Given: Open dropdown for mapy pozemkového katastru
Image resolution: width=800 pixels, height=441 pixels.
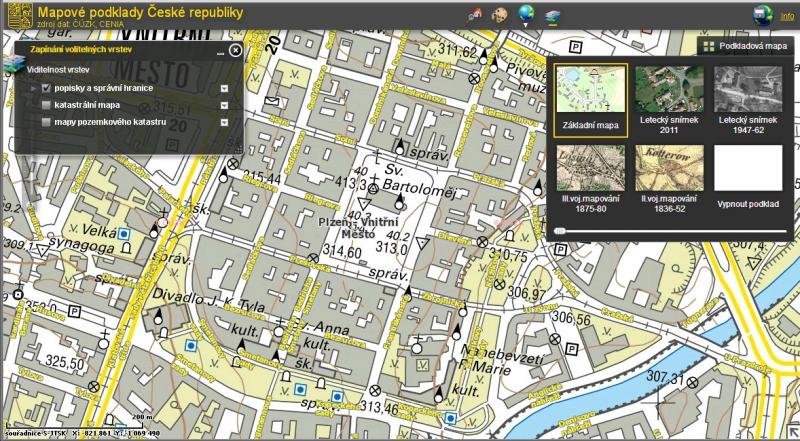Looking at the screenshot, I should click(225, 122).
